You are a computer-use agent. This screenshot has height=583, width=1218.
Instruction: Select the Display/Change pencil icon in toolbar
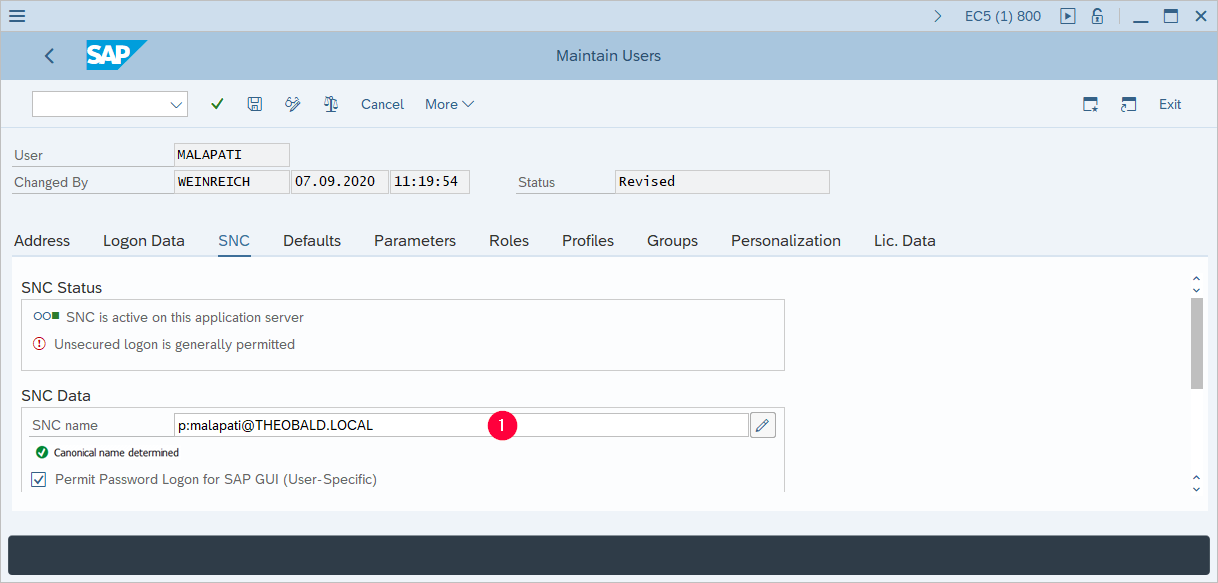click(x=292, y=104)
